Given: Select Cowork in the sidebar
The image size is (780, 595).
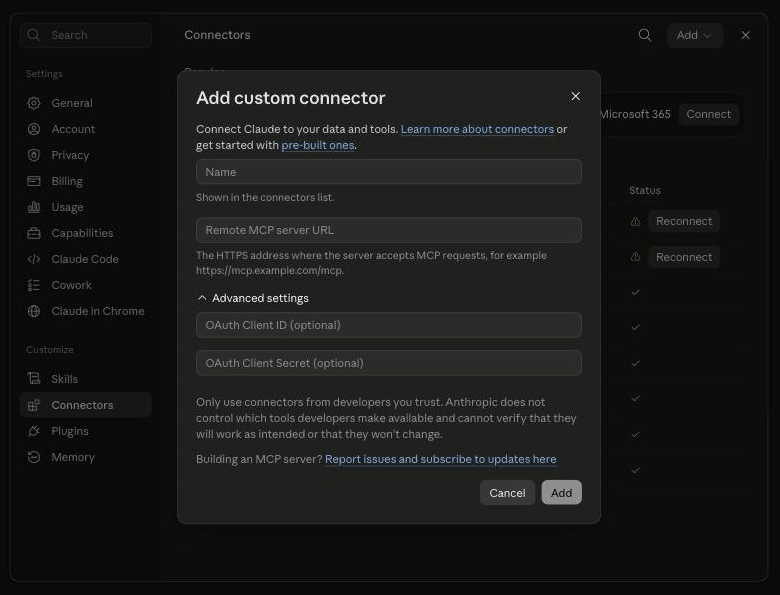Looking at the screenshot, I should (86, 285).
